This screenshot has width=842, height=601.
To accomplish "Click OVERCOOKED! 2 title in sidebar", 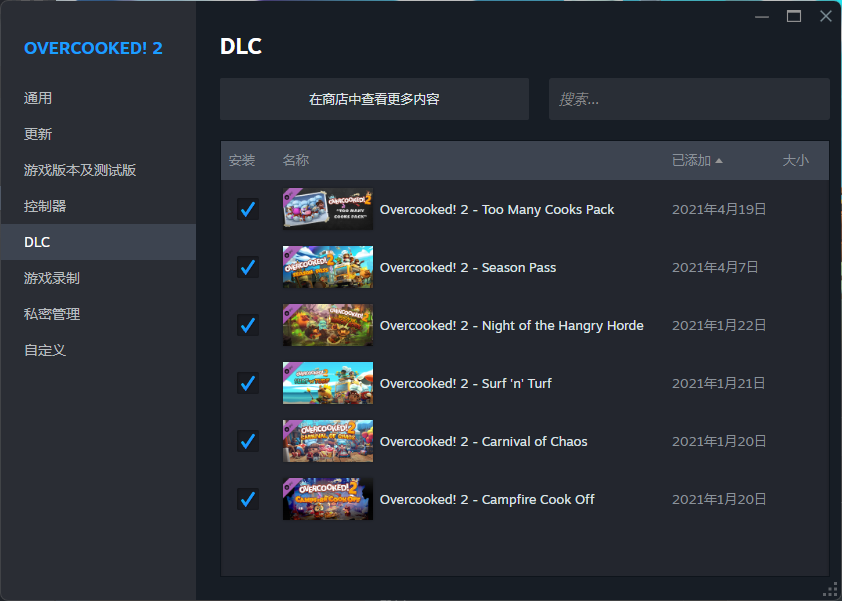I will pos(93,48).
